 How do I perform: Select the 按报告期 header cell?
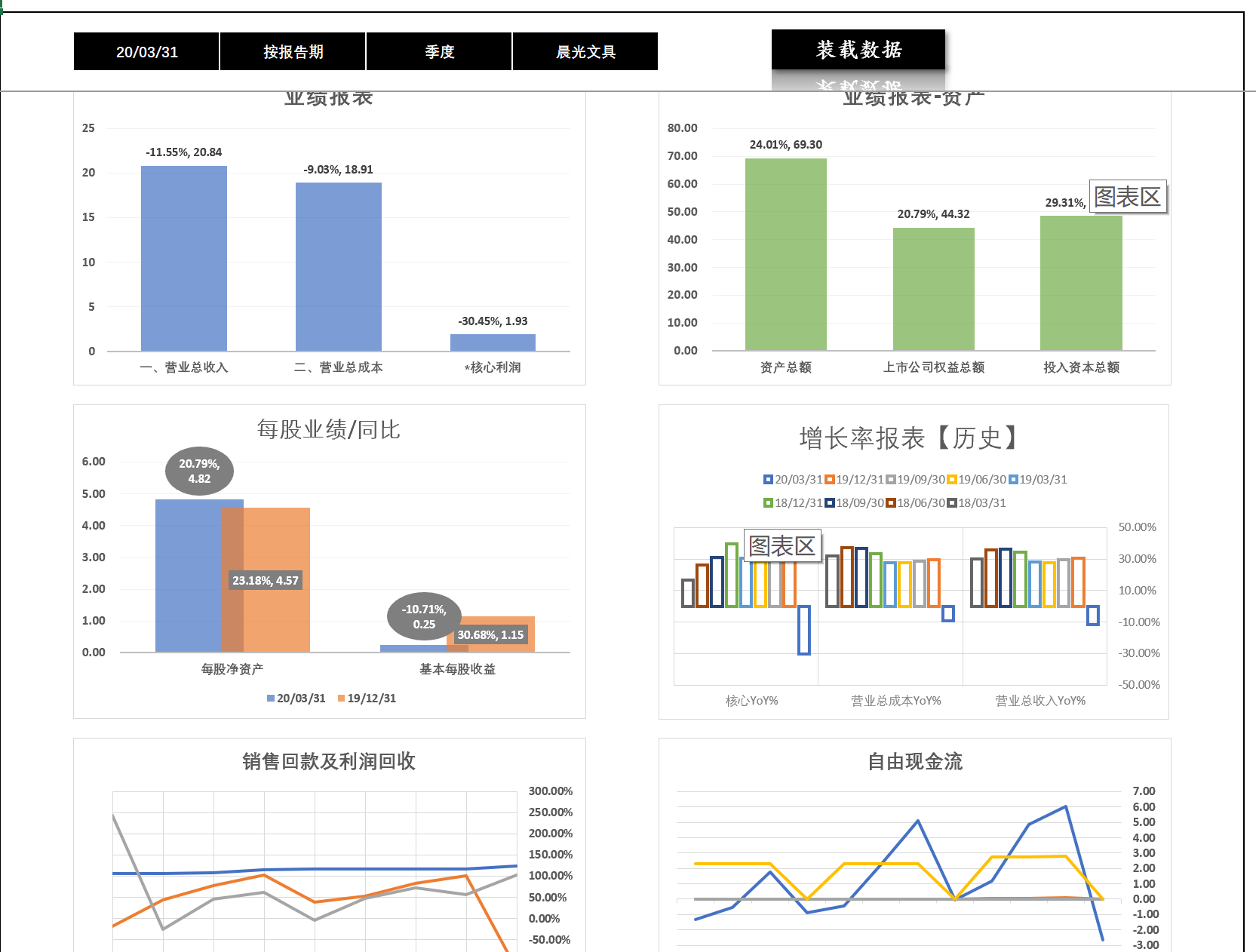293,51
